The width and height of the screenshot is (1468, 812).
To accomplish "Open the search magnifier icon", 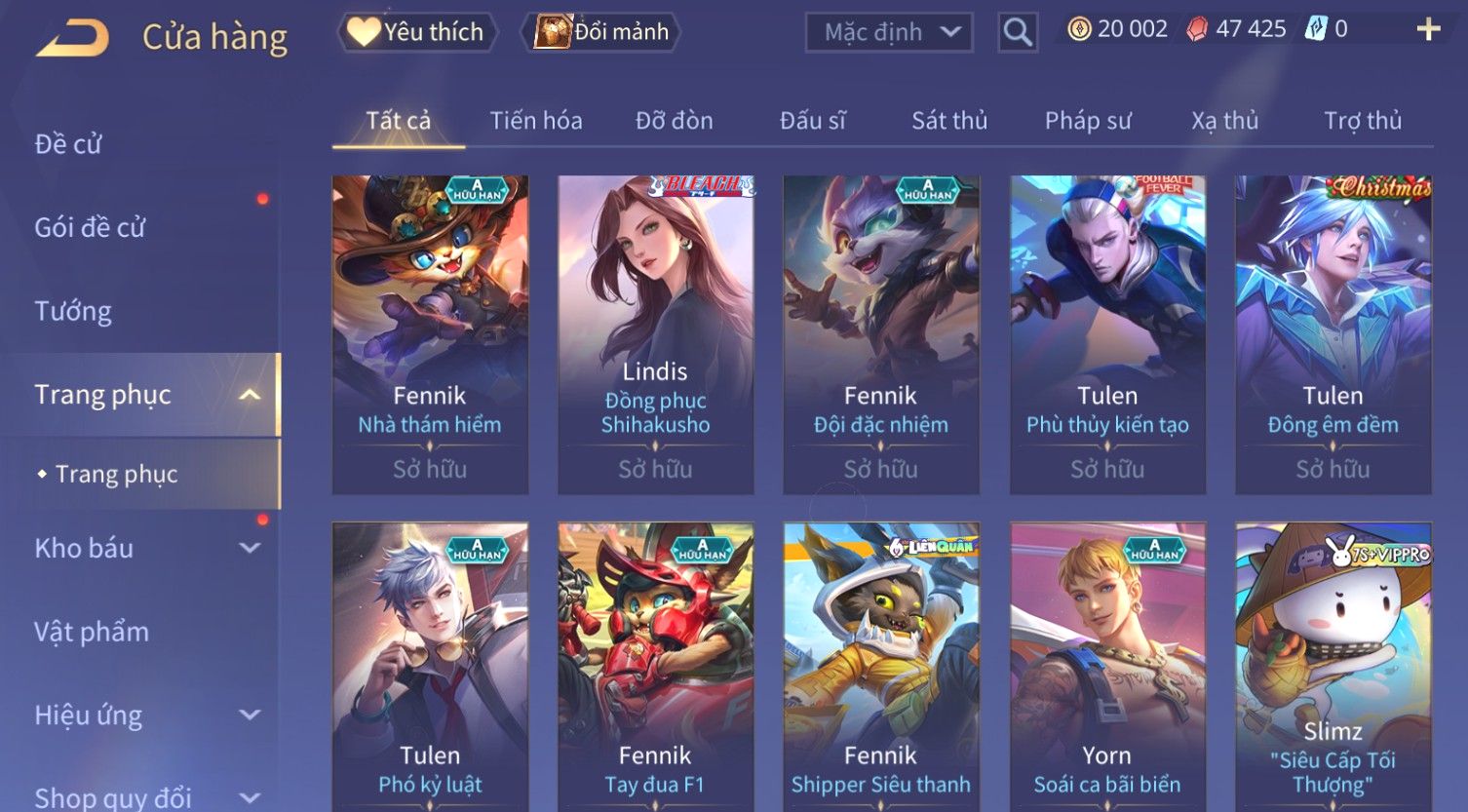I will 1017,32.
